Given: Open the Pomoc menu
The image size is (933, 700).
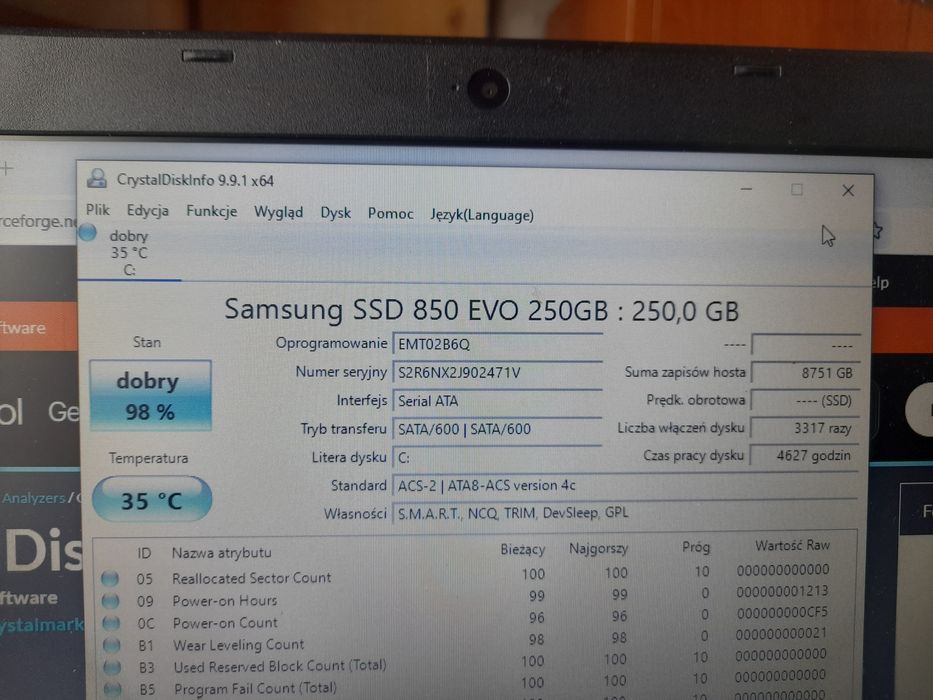Looking at the screenshot, I should click(x=390, y=213).
